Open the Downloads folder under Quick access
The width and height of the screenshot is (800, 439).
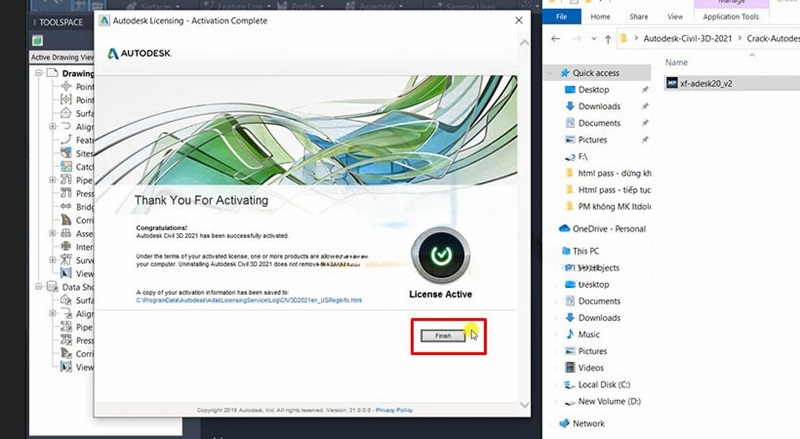pos(599,106)
